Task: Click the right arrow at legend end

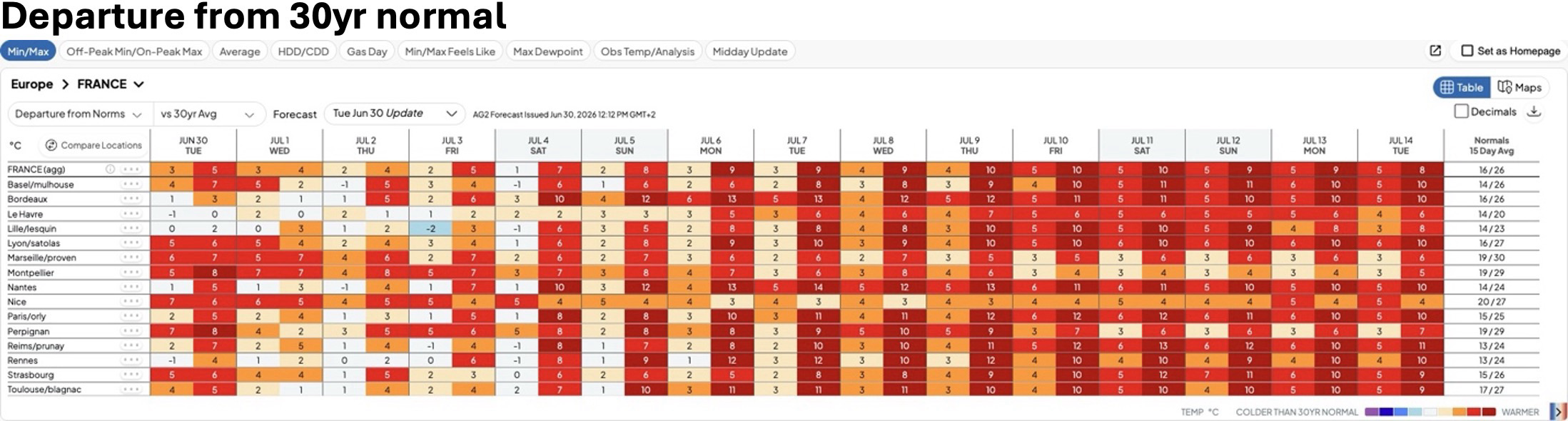Action: 1559,412
